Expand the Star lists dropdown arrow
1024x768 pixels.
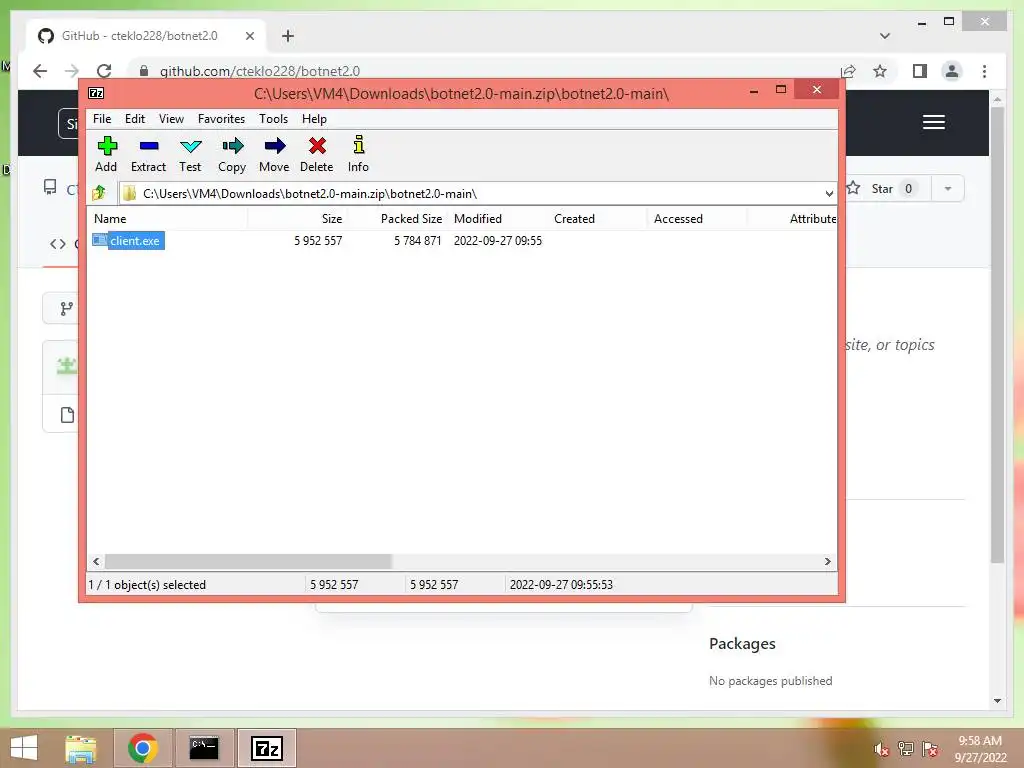click(x=948, y=189)
